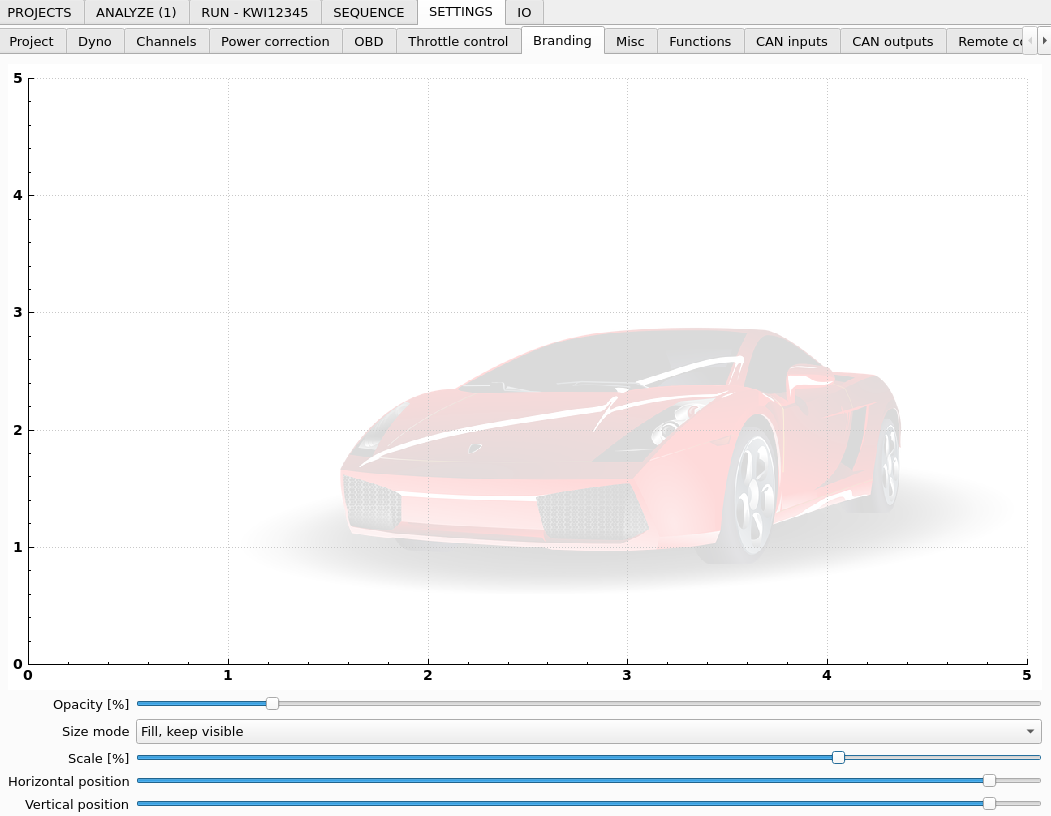The height and width of the screenshot is (816, 1051).
Task: Switch to the ANALYZE (1) tab
Action: click(x=135, y=12)
